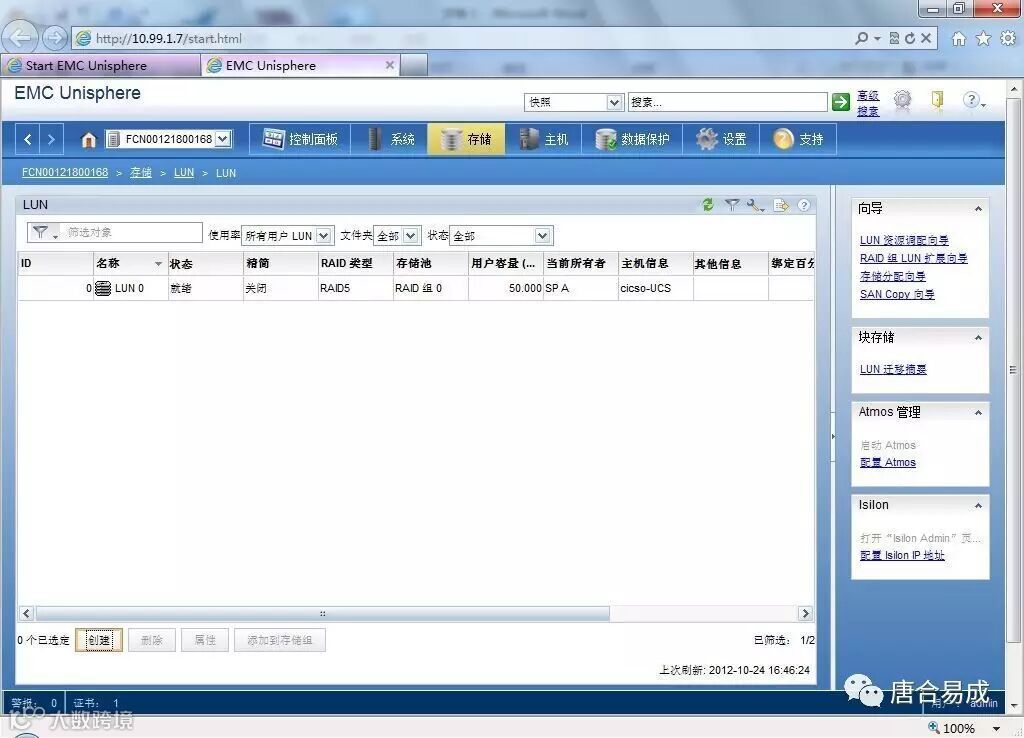Image resolution: width=1024 pixels, height=738 pixels.
Task: Open the 主机 hosts tab
Action: (543, 139)
